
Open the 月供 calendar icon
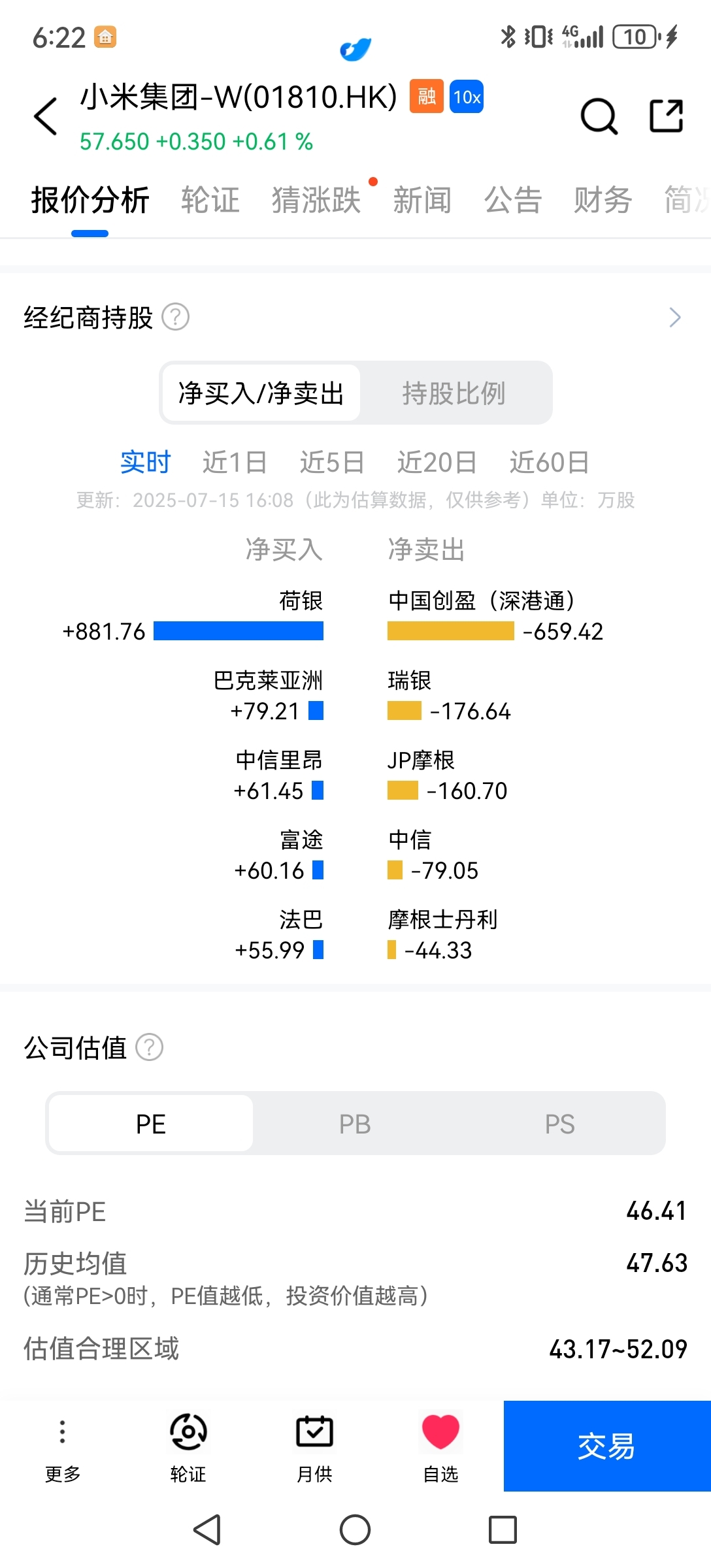tap(314, 1446)
